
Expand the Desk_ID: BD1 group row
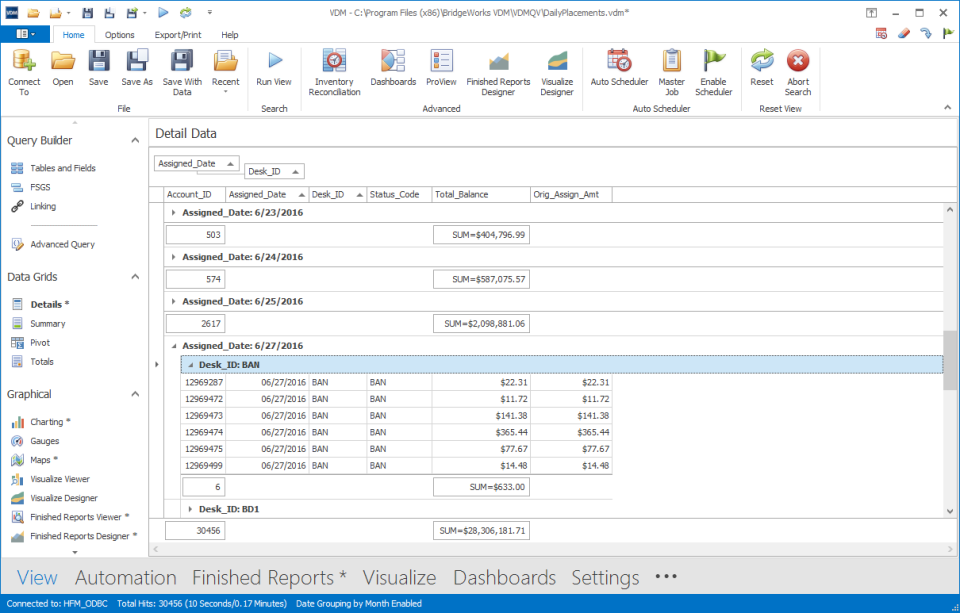click(189, 508)
